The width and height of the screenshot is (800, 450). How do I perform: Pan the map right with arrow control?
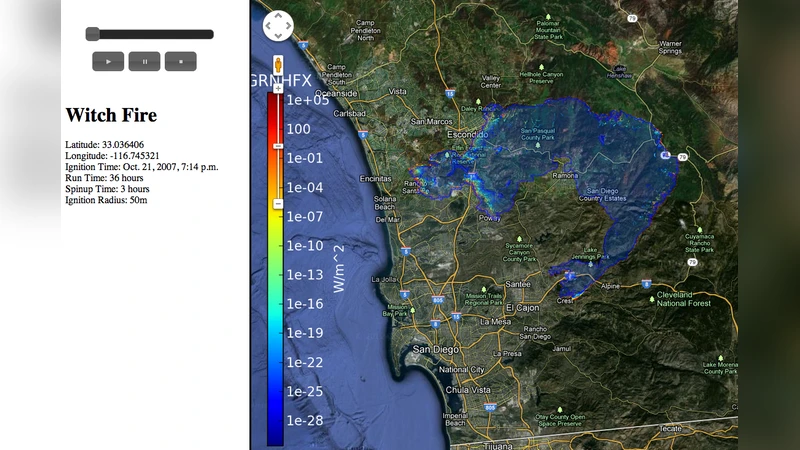coord(288,26)
